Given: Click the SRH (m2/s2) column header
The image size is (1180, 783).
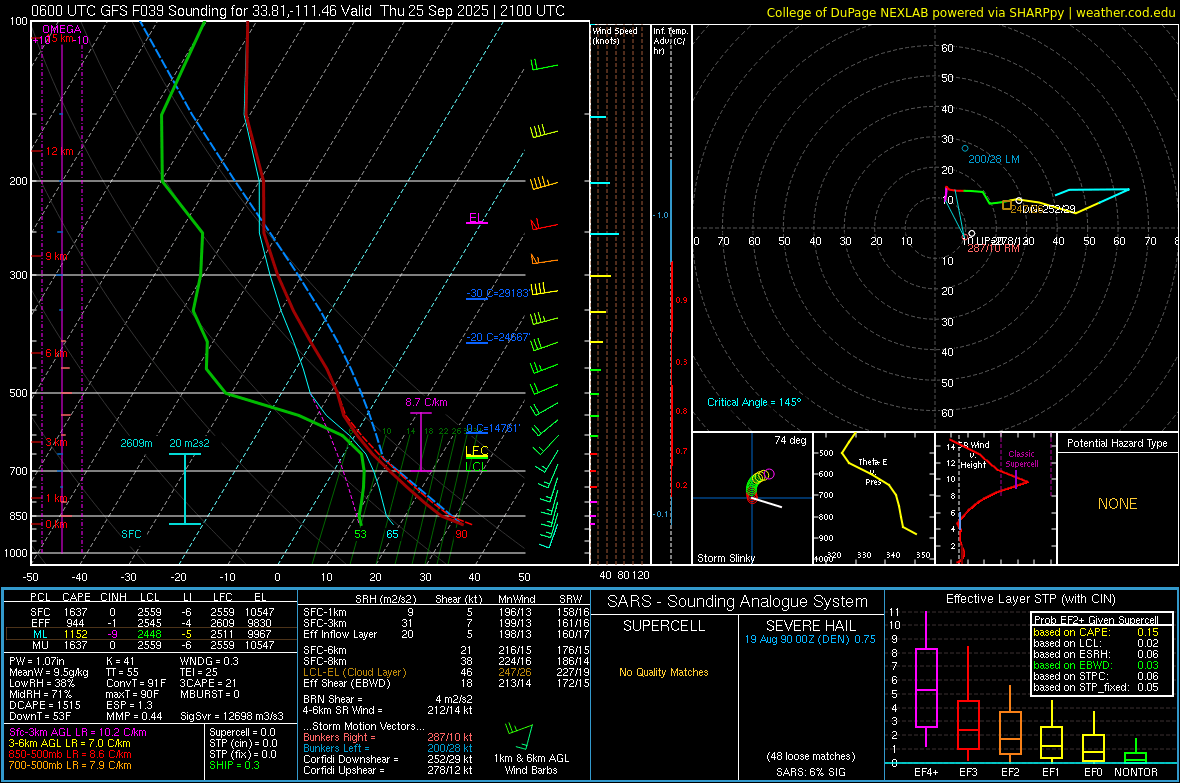Looking at the screenshot, I should (385, 599).
